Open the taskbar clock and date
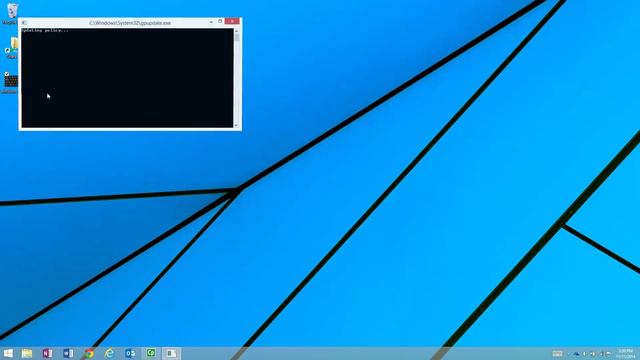Screen dimensions: 640x360 point(626,354)
